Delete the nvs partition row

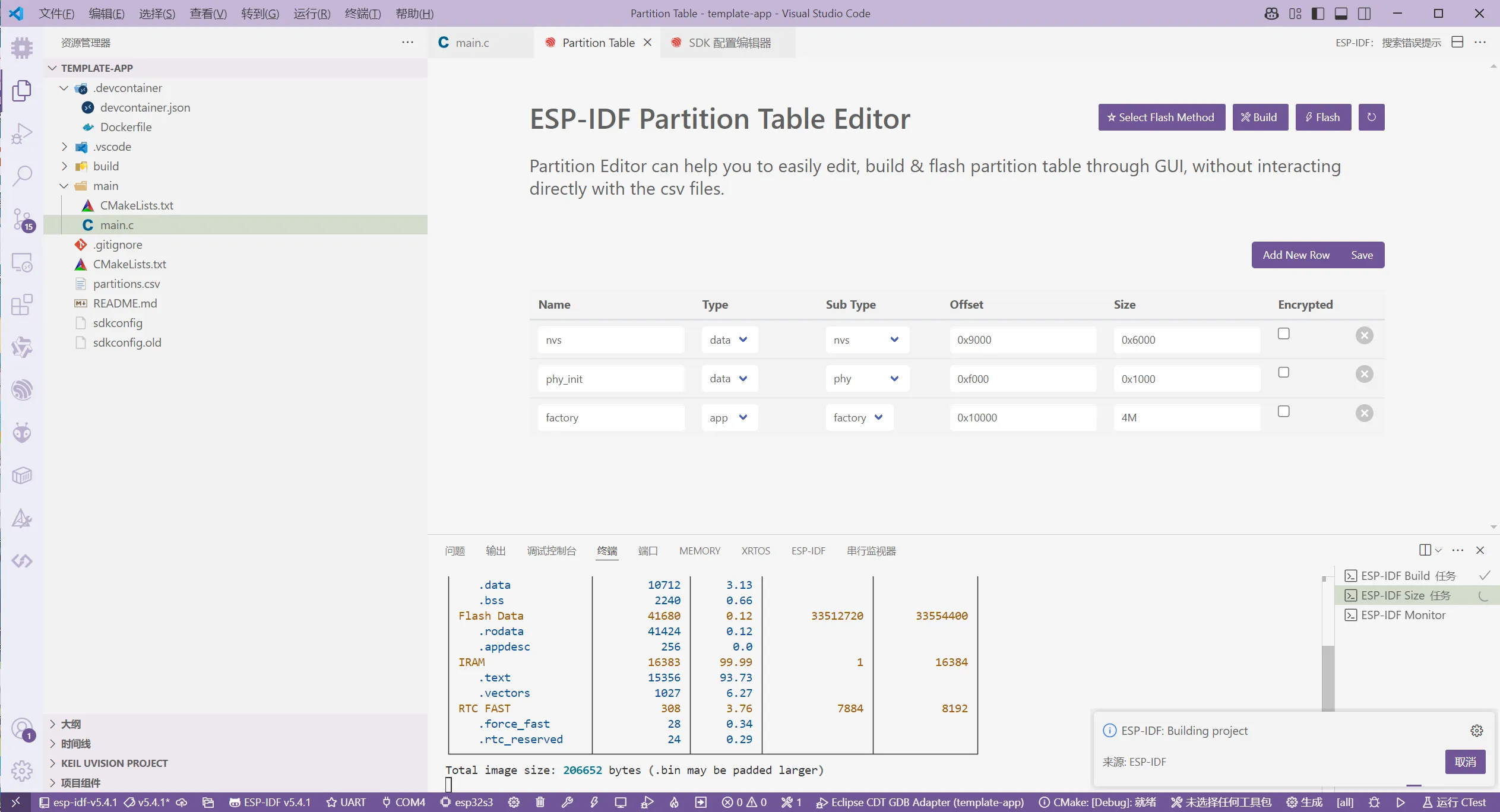(1364, 335)
